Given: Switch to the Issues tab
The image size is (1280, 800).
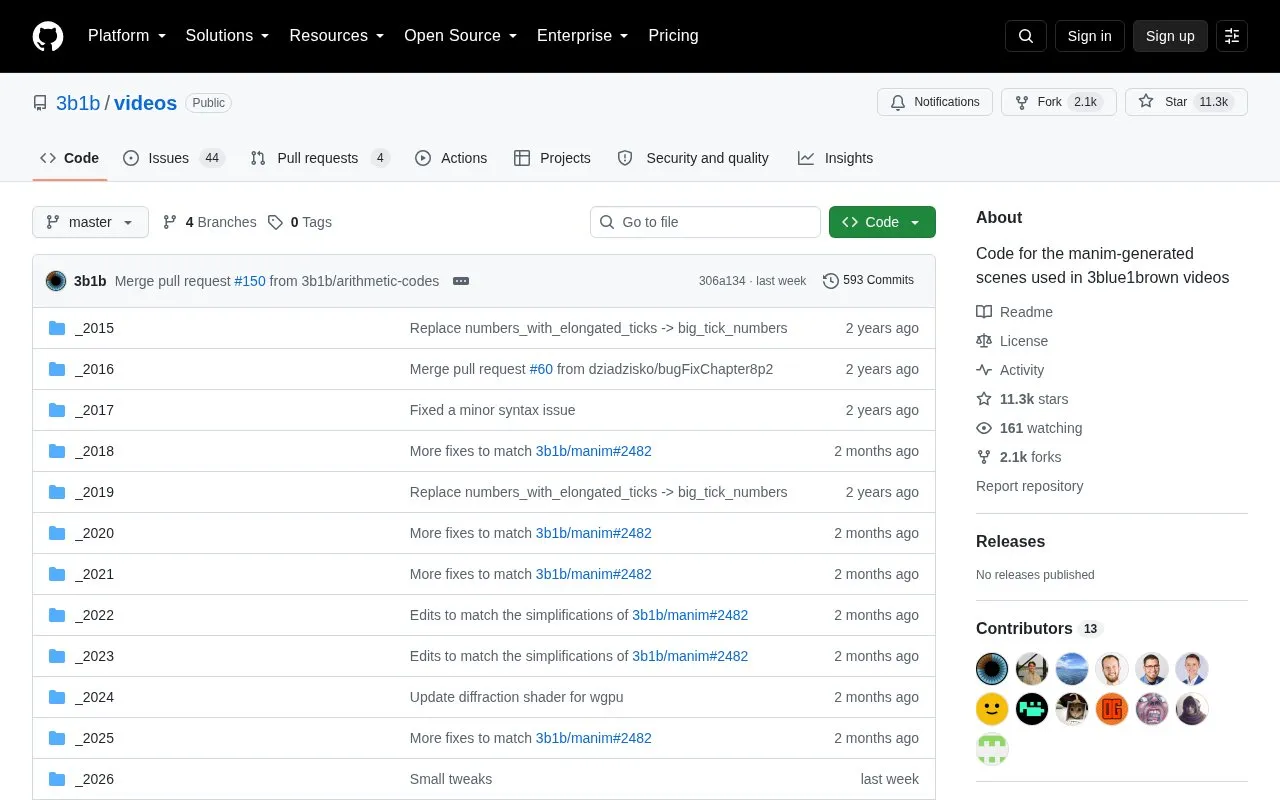Looking at the screenshot, I should pyautogui.click(x=174, y=158).
